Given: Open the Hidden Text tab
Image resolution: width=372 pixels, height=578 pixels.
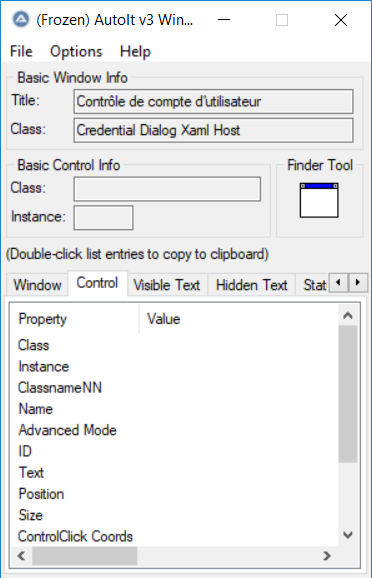Looking at the screenshot, I should click(252, 285).
